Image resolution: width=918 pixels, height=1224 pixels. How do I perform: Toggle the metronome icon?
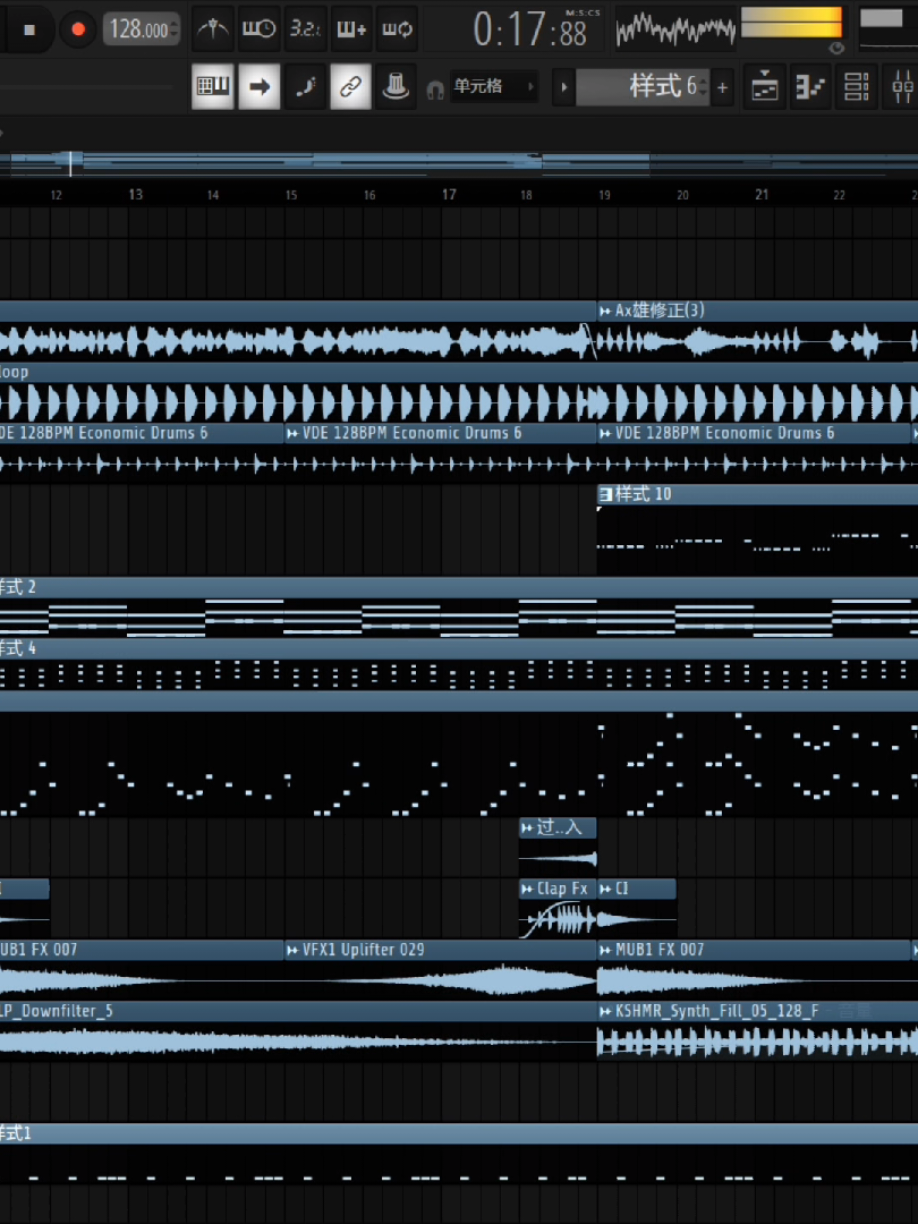(212, 29)
